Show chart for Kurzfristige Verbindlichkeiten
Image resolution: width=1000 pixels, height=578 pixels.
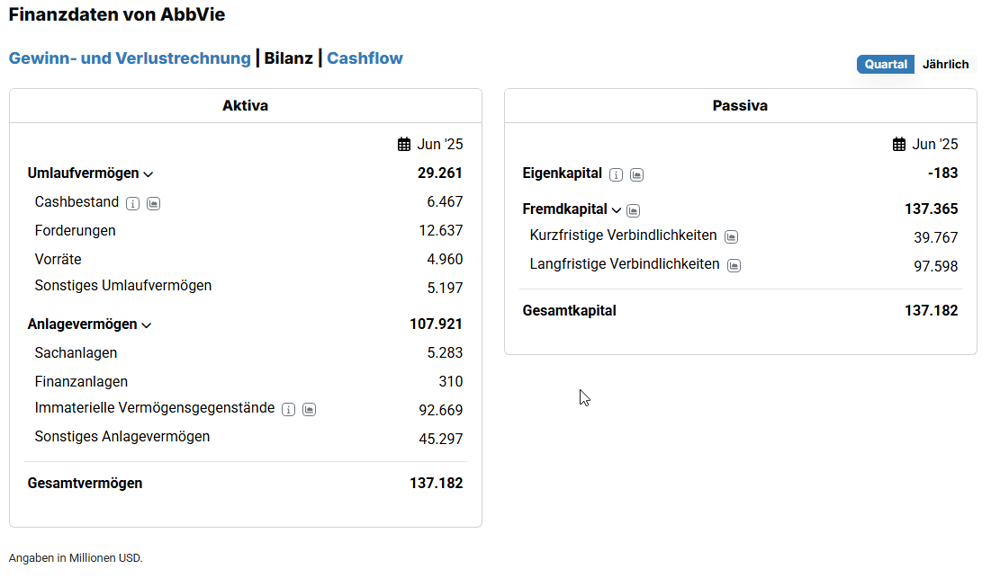732,237
